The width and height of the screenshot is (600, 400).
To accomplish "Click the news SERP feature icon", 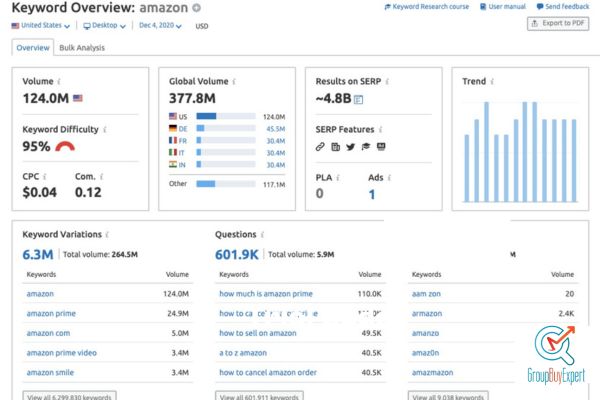I will click(x=336, y=147).
